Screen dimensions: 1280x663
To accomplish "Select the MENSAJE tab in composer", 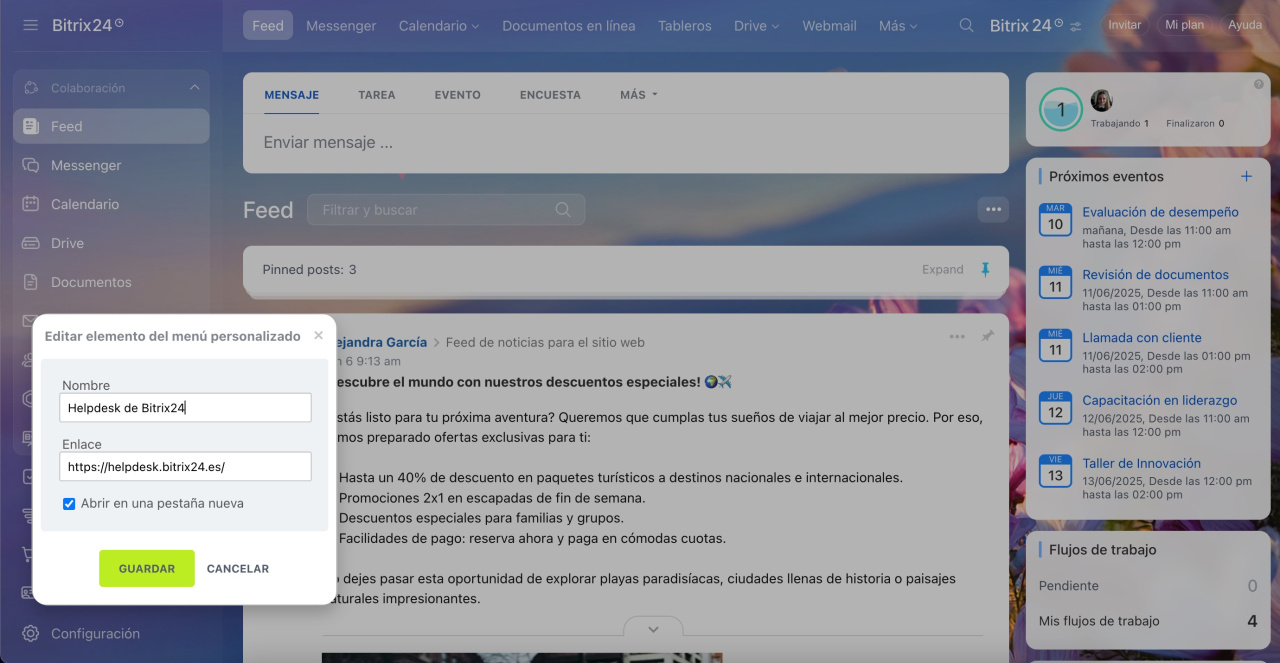I will coord(292,95).
